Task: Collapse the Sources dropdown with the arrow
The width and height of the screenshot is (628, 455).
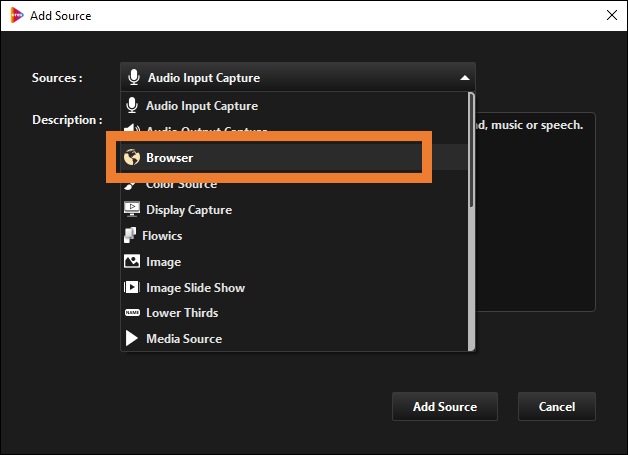Action: (465, 78)
